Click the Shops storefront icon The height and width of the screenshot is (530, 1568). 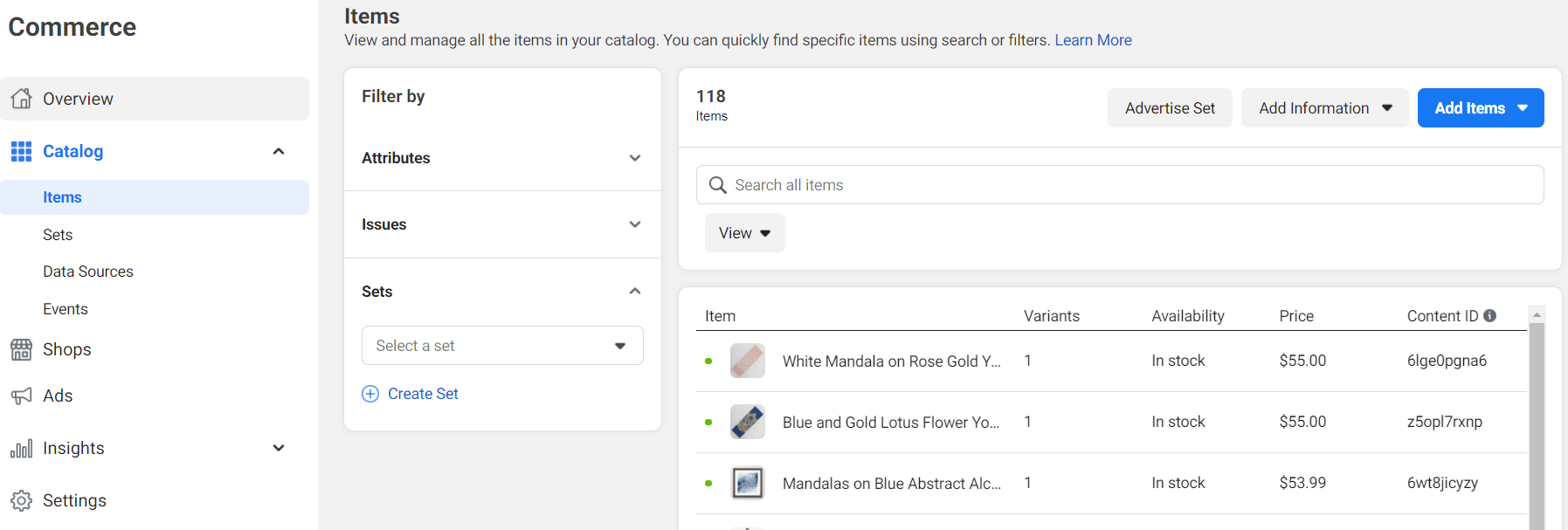click(21, 349)
